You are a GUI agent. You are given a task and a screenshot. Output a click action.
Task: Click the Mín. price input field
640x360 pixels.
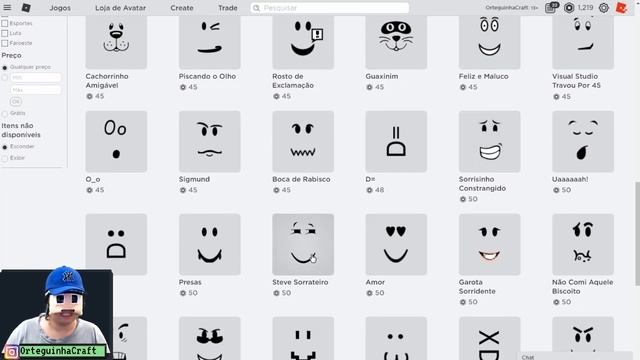[36, 78]
